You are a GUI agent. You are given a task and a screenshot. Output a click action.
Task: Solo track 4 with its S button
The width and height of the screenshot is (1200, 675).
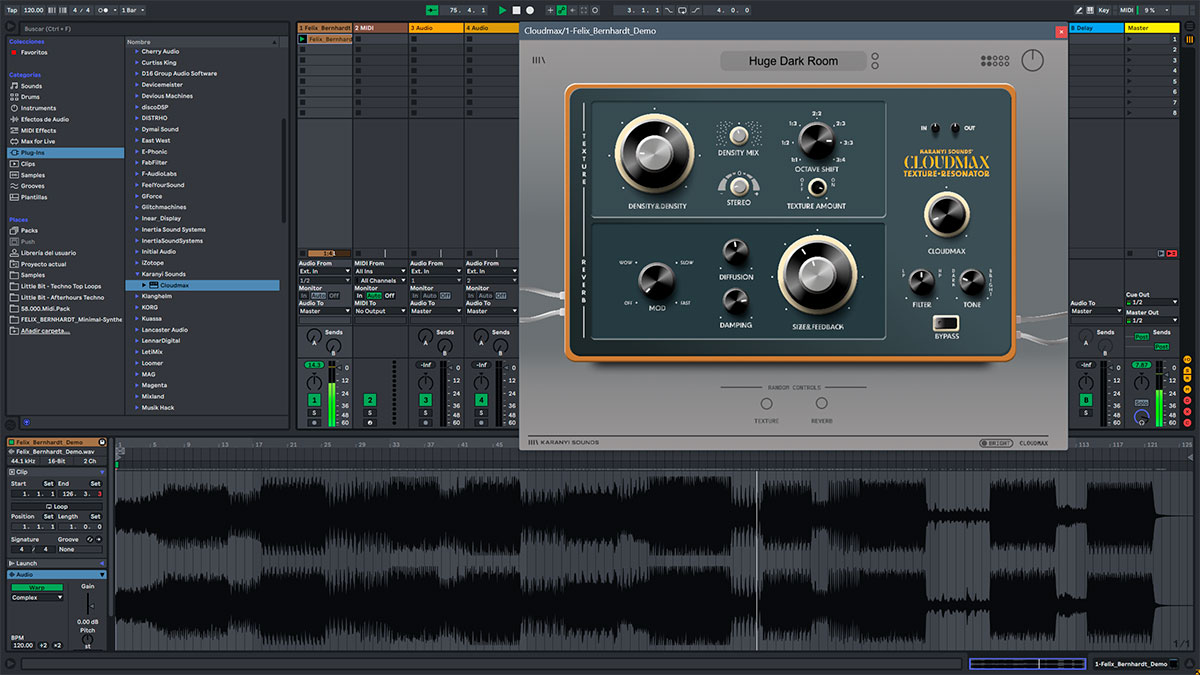point(480,412)
